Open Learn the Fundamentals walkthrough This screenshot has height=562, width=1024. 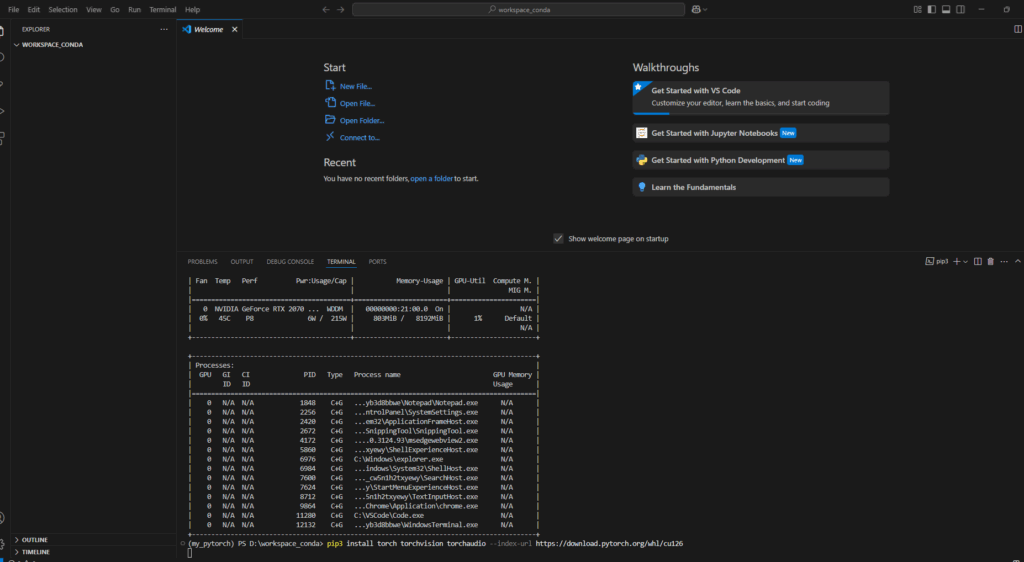761,187
